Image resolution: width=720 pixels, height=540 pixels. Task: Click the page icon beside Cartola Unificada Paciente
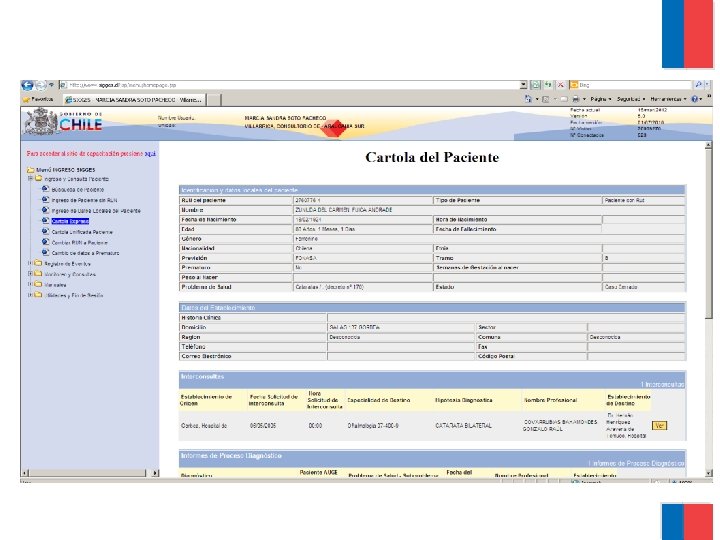tap(45, 231)
